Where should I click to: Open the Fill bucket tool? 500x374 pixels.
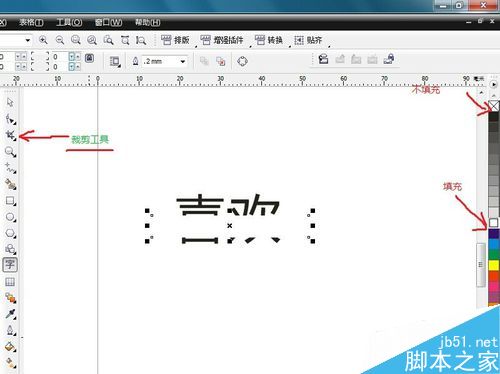(10, 347)
